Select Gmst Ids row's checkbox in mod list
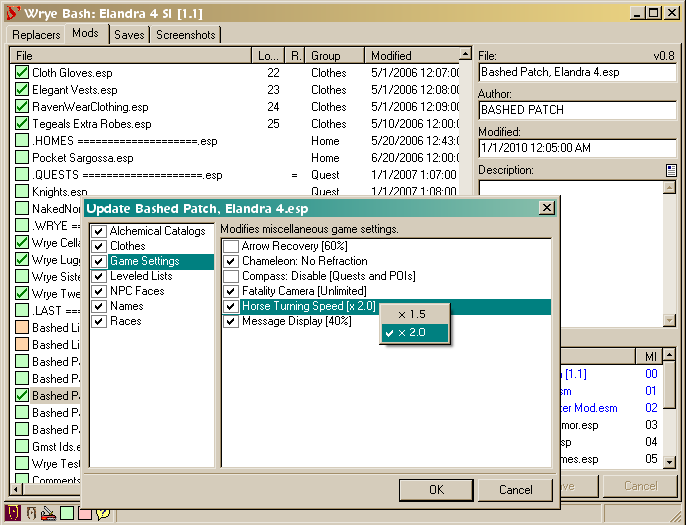 tap(22, 446)
